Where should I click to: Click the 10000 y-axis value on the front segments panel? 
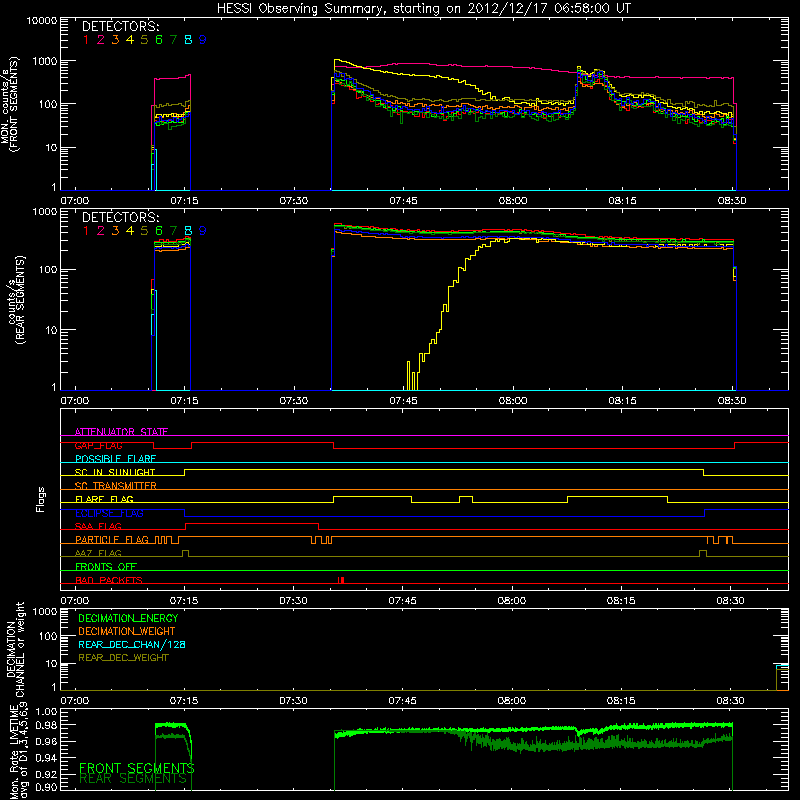(42, 20)
